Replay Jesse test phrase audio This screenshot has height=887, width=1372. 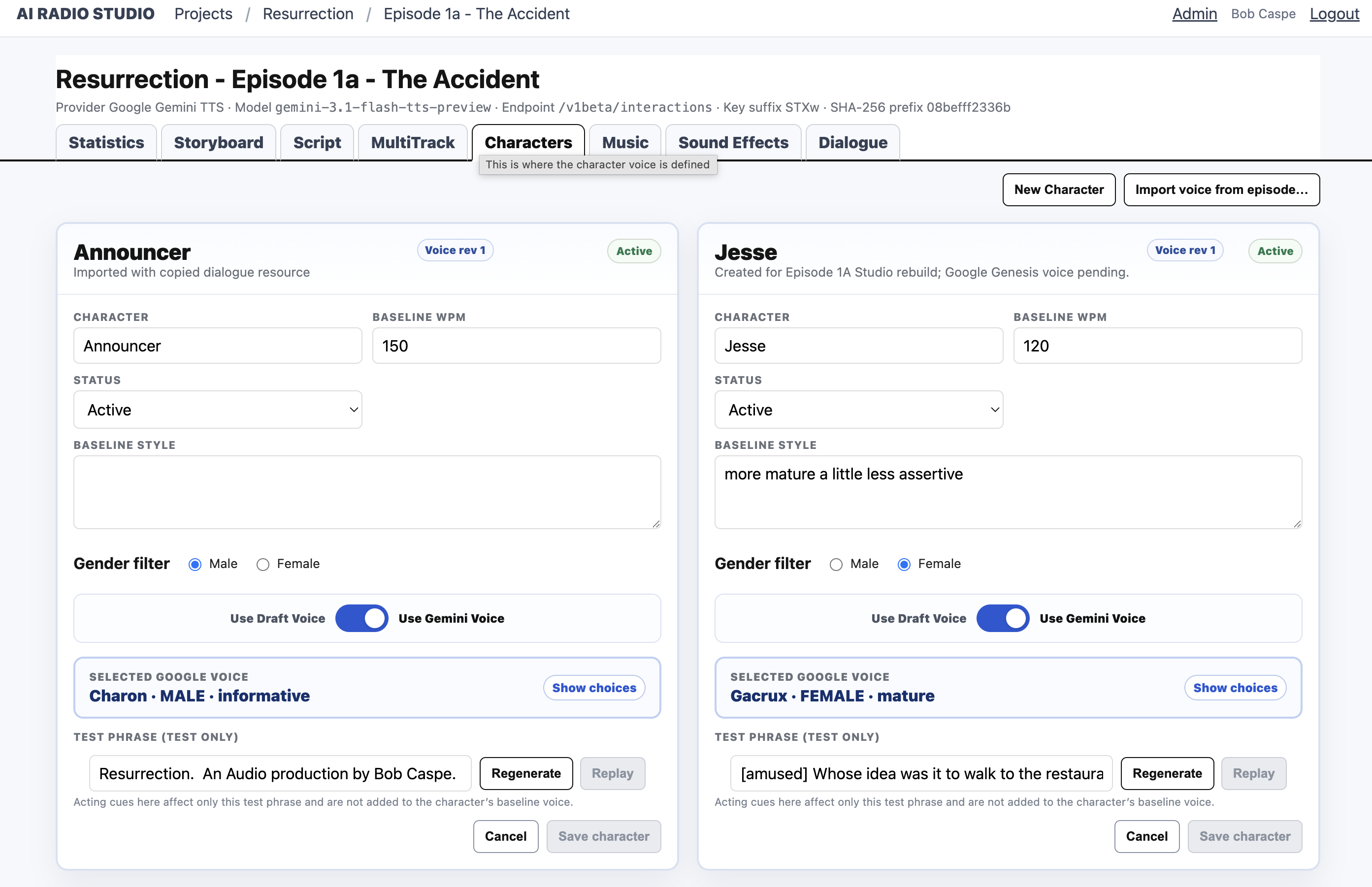pos(1253,773)
